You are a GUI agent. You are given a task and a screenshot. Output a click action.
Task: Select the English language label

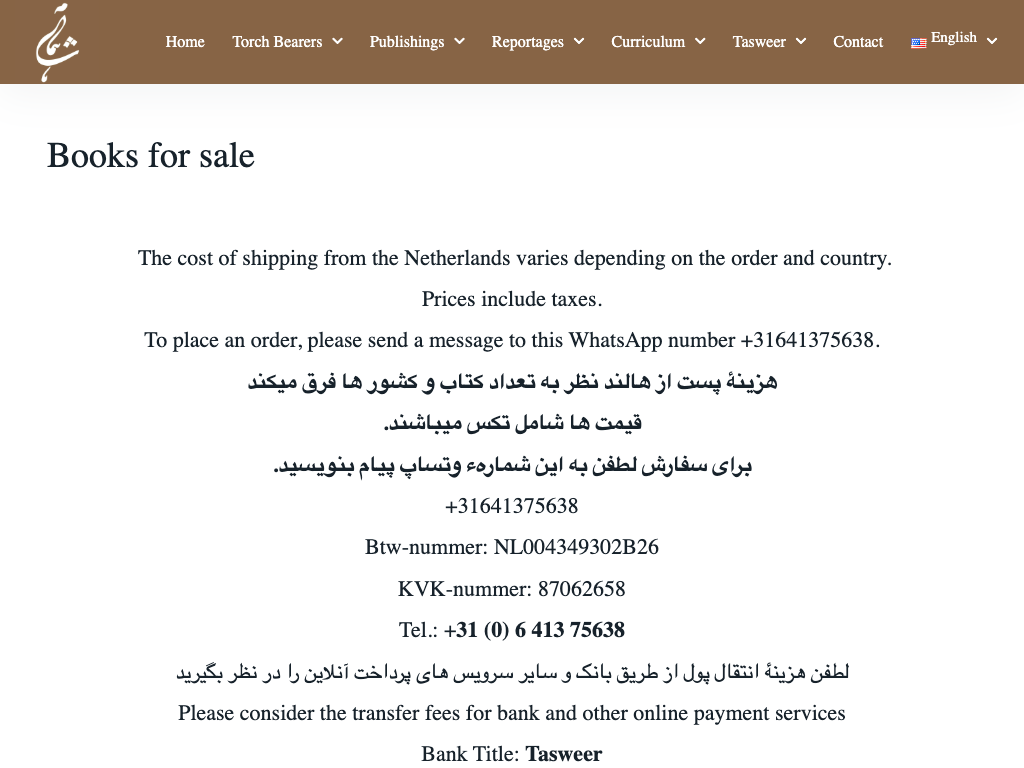click(953, 38)
